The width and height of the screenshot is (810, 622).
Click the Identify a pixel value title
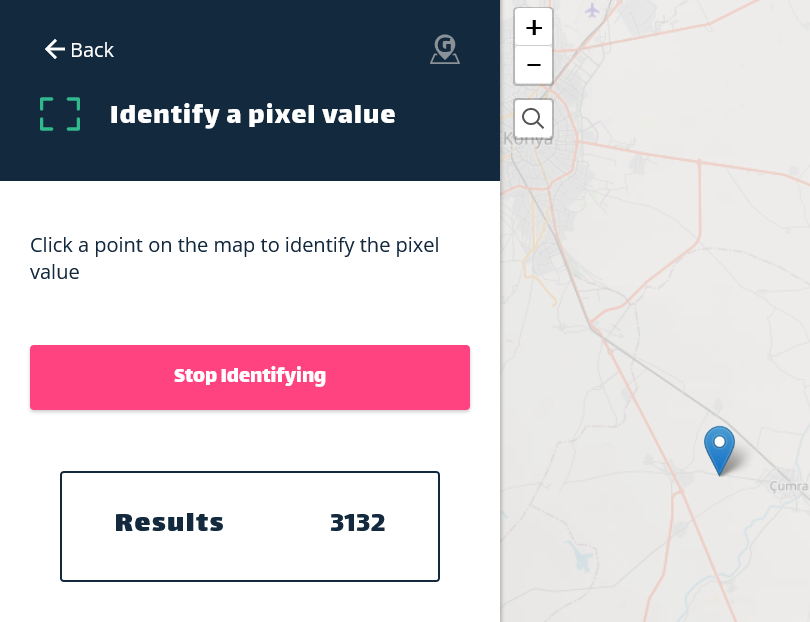[x=252, y=114]
